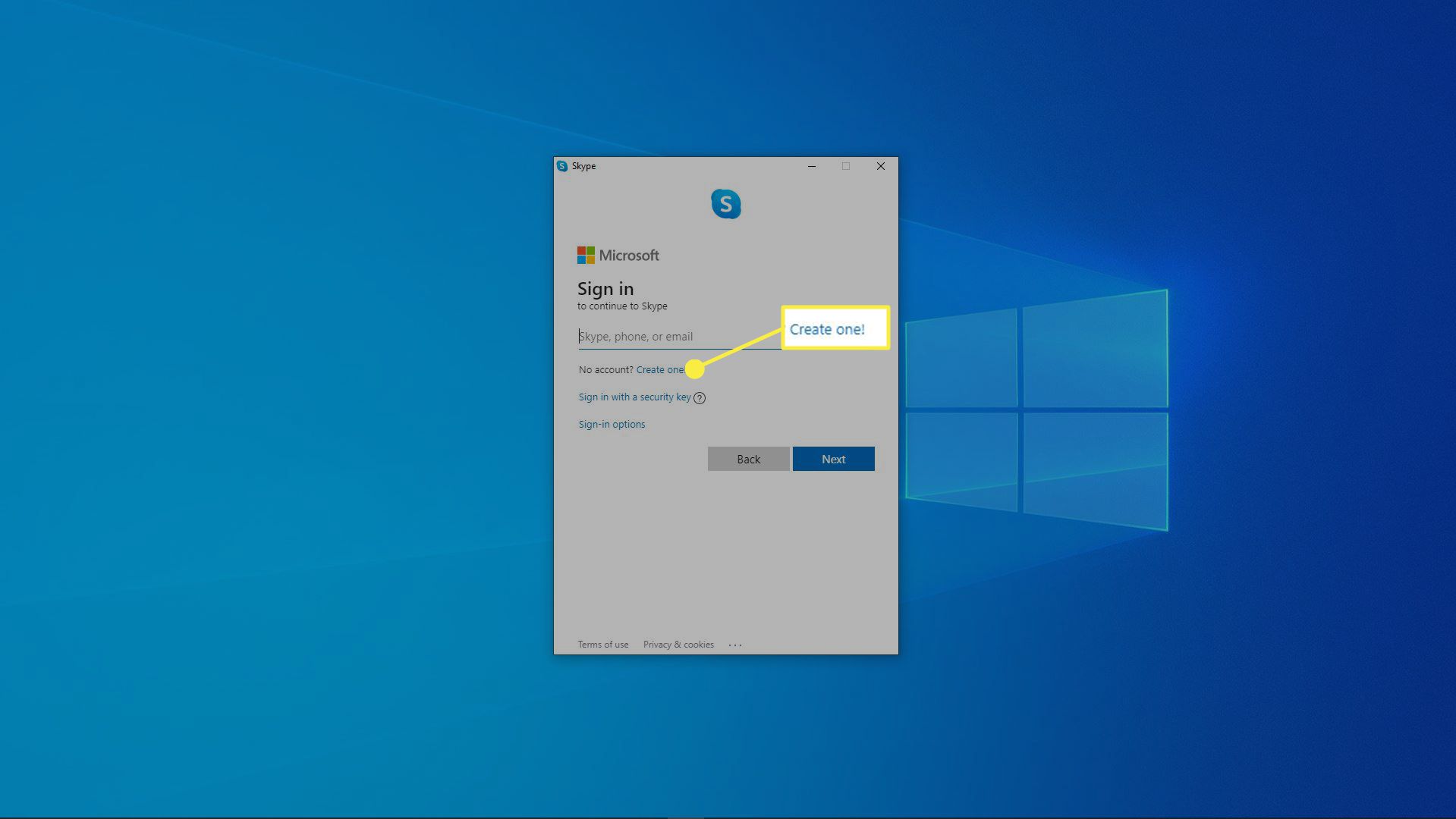
Task: Choose Sign in with a security key
Action: (634, 397)
